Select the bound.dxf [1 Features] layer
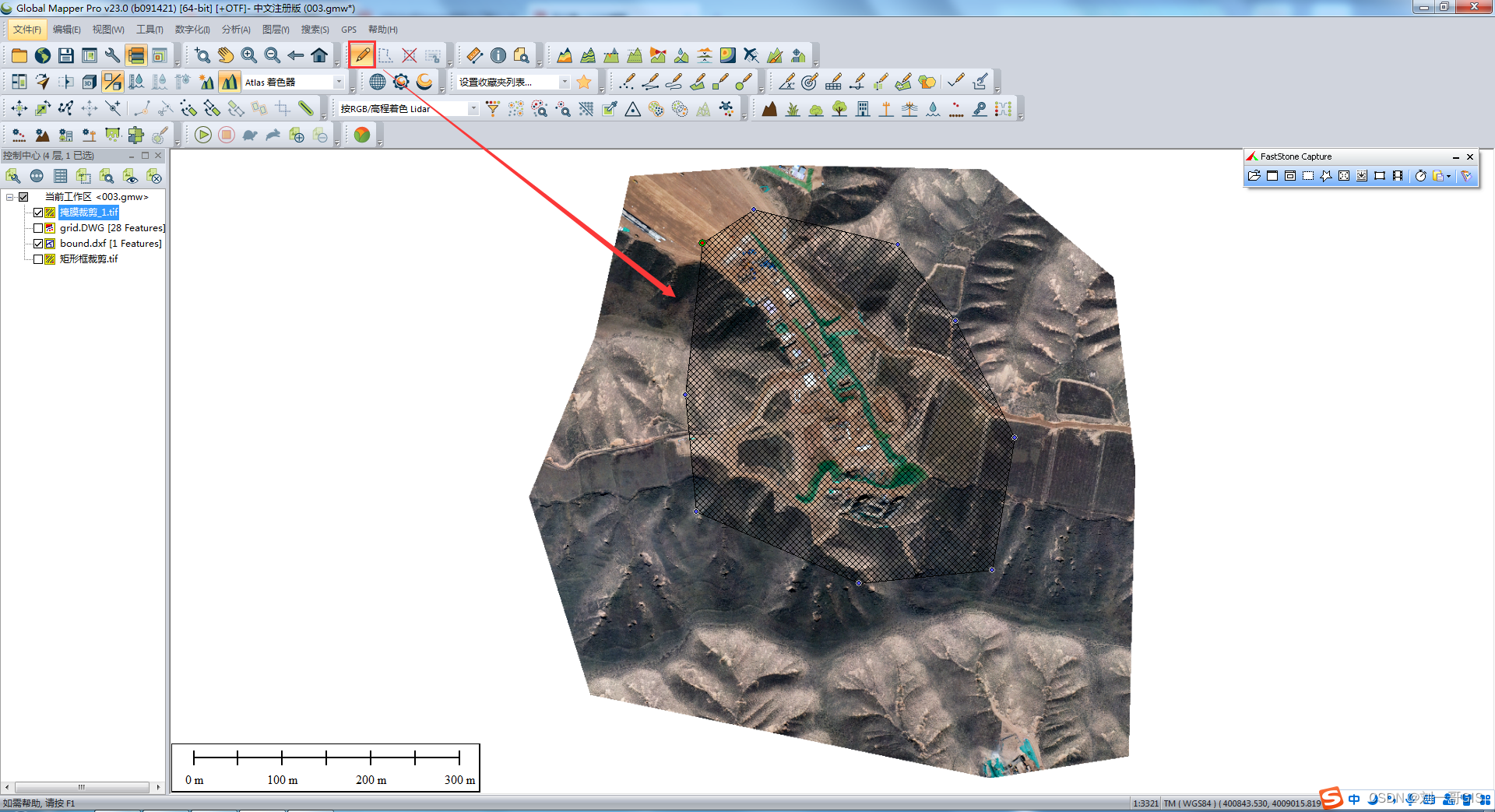Image resolution: width=1495 pixels, height=812 pixels. [111, 244]
